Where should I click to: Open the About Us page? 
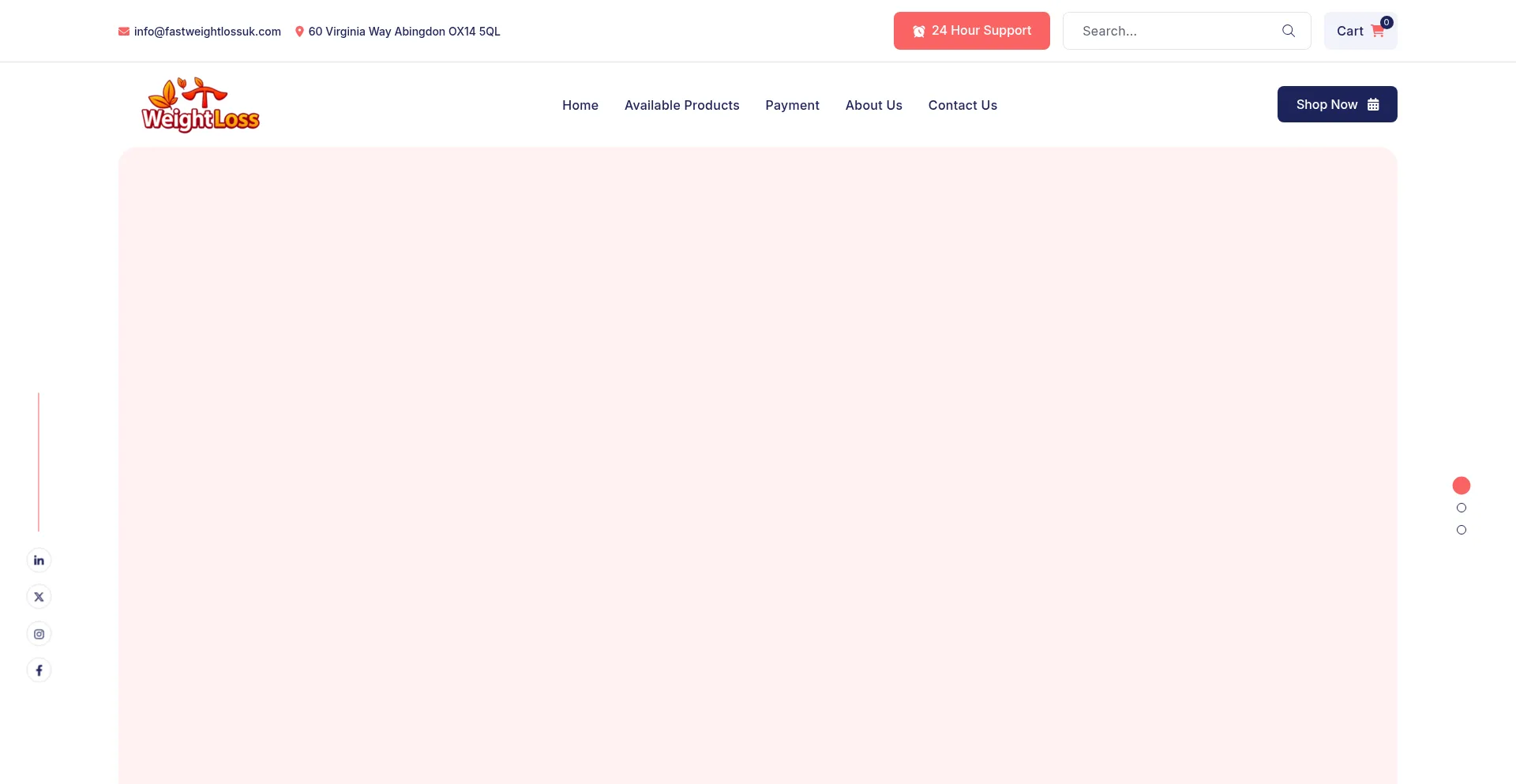pos(873,105)
